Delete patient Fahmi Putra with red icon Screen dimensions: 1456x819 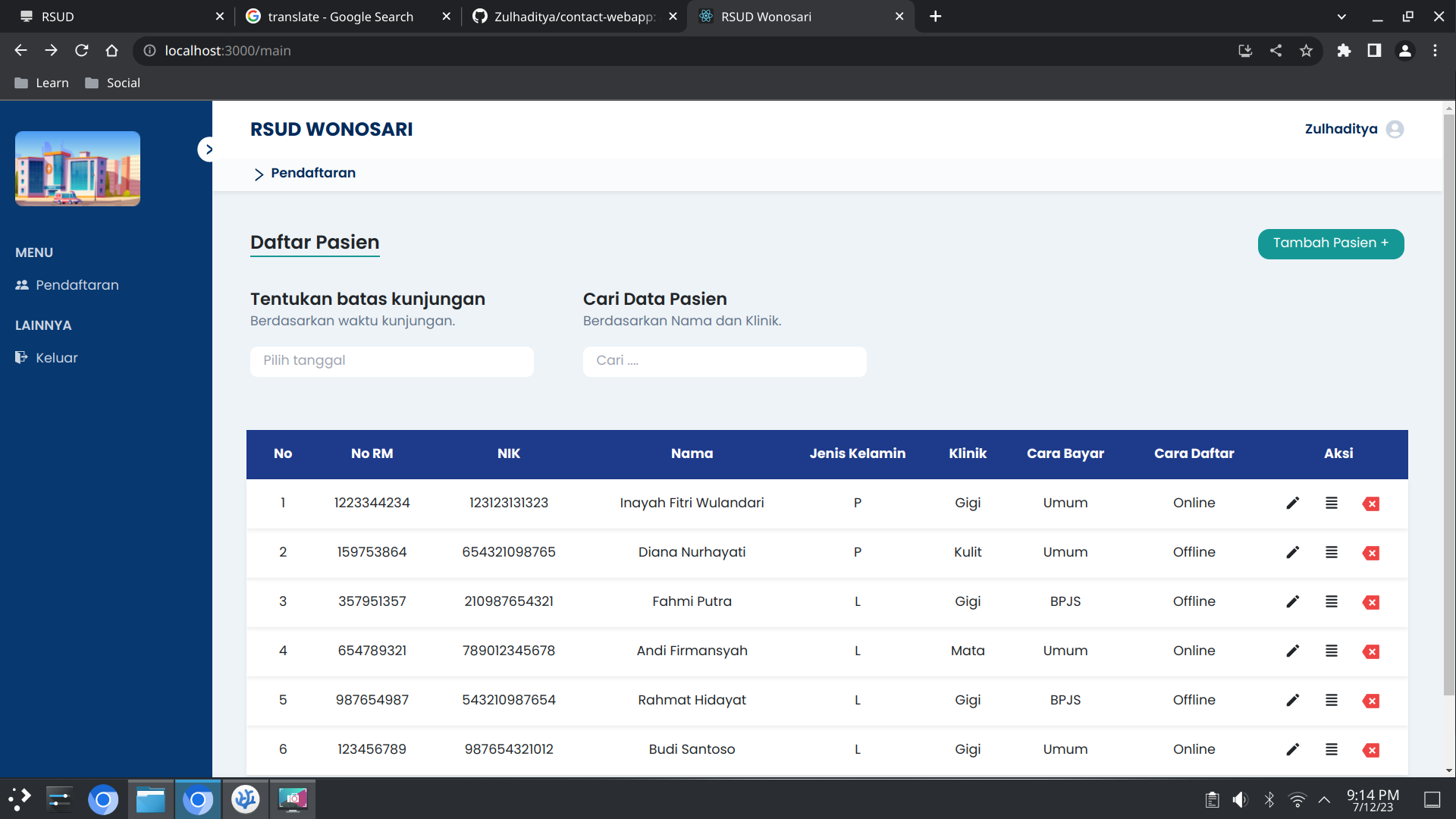click(x=1371, y=602)
